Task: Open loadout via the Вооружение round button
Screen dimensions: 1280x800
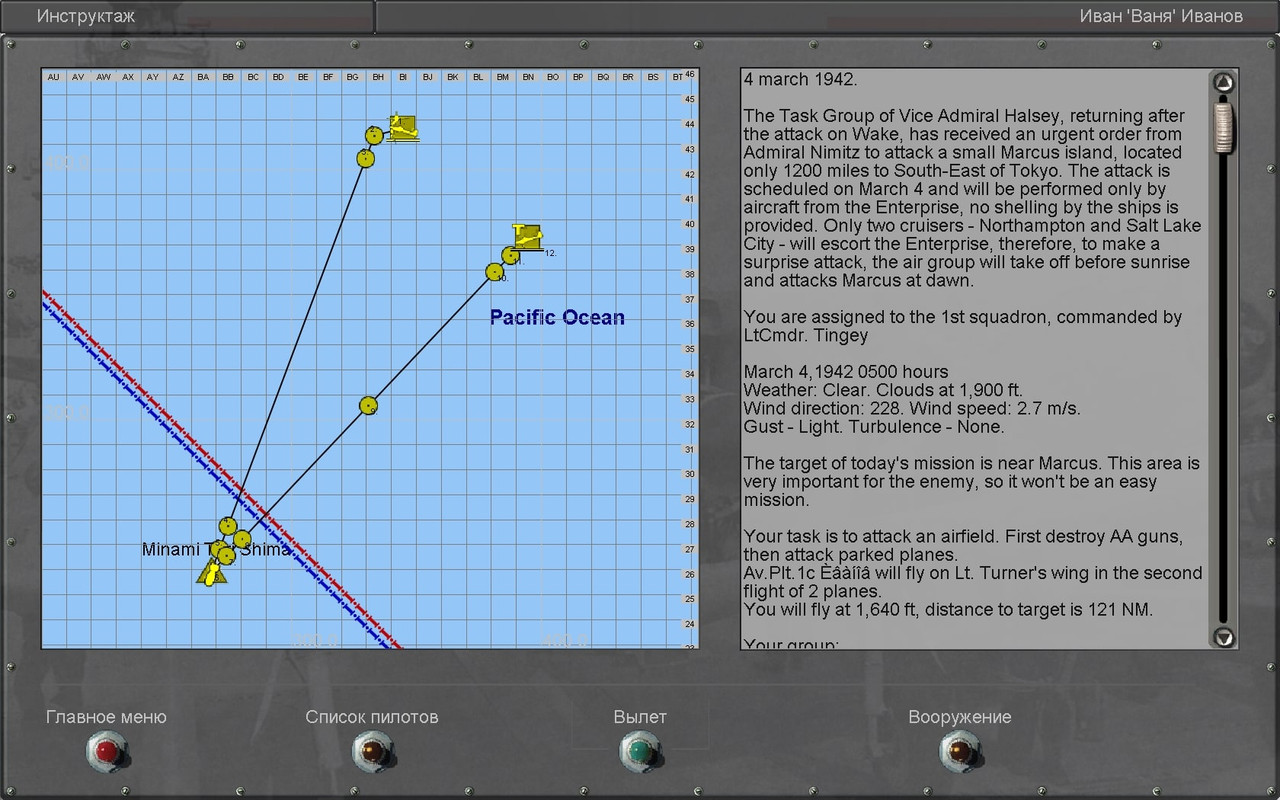Action: [959, 752]
